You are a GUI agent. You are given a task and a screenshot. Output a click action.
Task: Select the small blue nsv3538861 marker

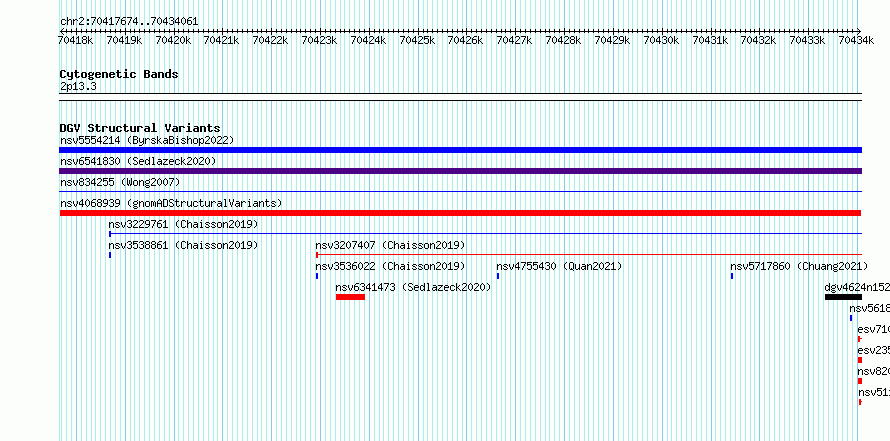click(x=110, y=255)
